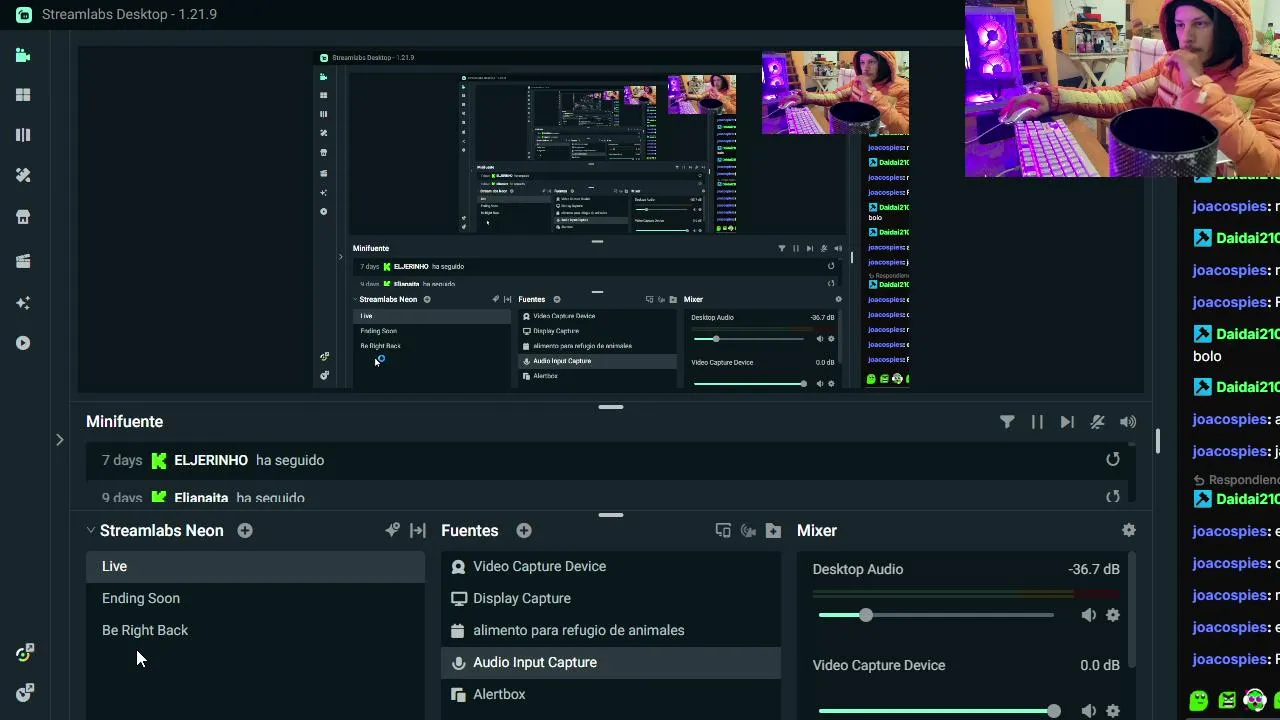1280x720 pixels.
Task: Click the Fuentes panel title
Action: (470, 530)
